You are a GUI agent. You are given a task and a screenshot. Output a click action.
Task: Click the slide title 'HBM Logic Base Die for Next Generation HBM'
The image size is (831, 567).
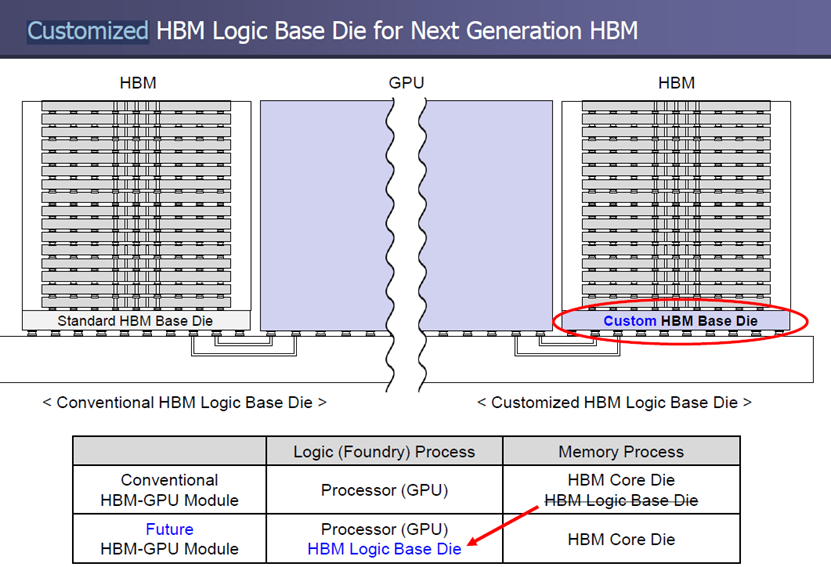(397, 31)
